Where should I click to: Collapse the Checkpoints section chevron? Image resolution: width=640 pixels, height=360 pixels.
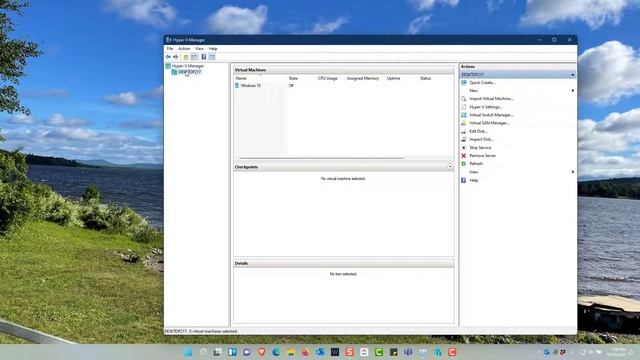tap(450, 167)
